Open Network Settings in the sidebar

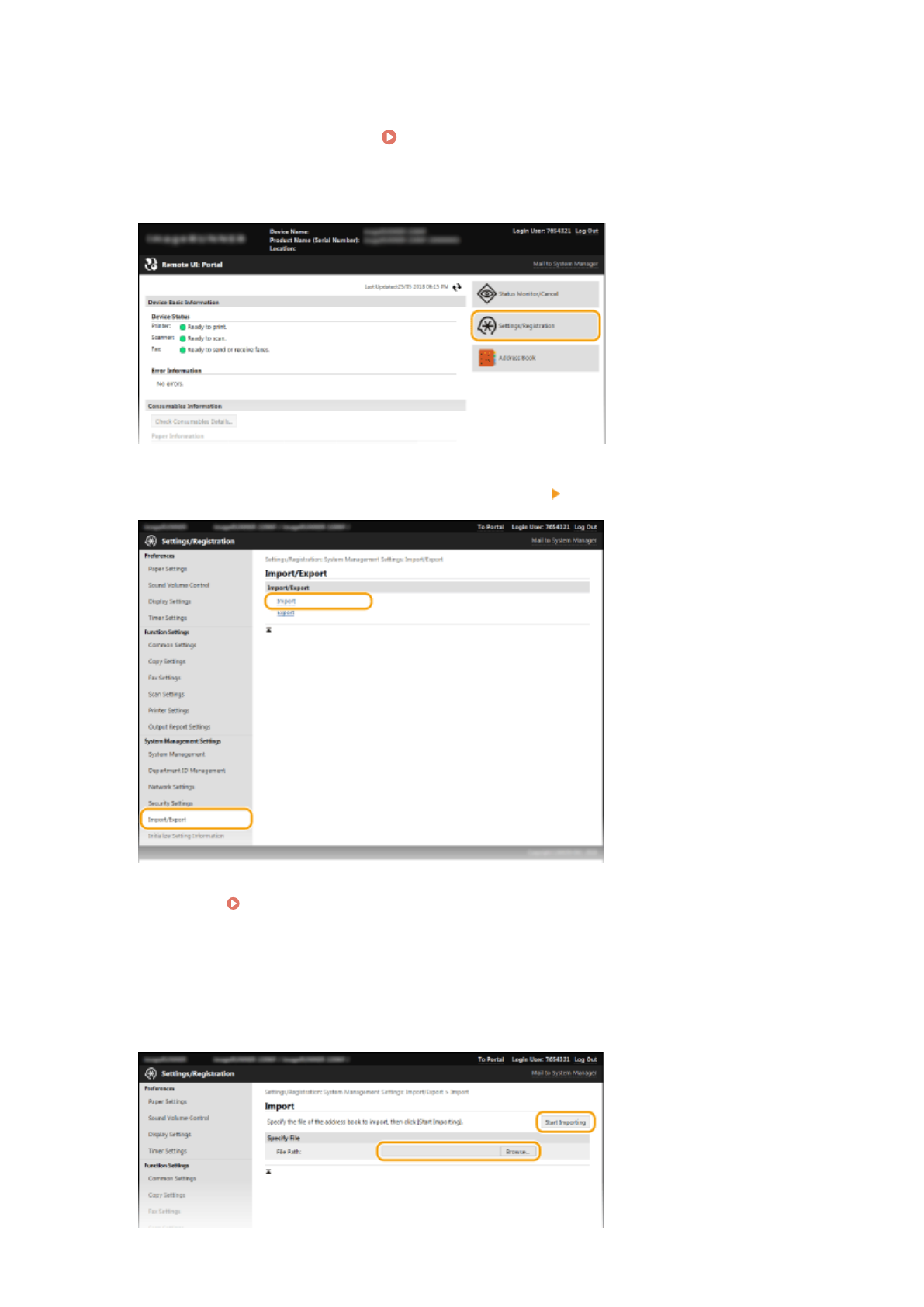171,787
